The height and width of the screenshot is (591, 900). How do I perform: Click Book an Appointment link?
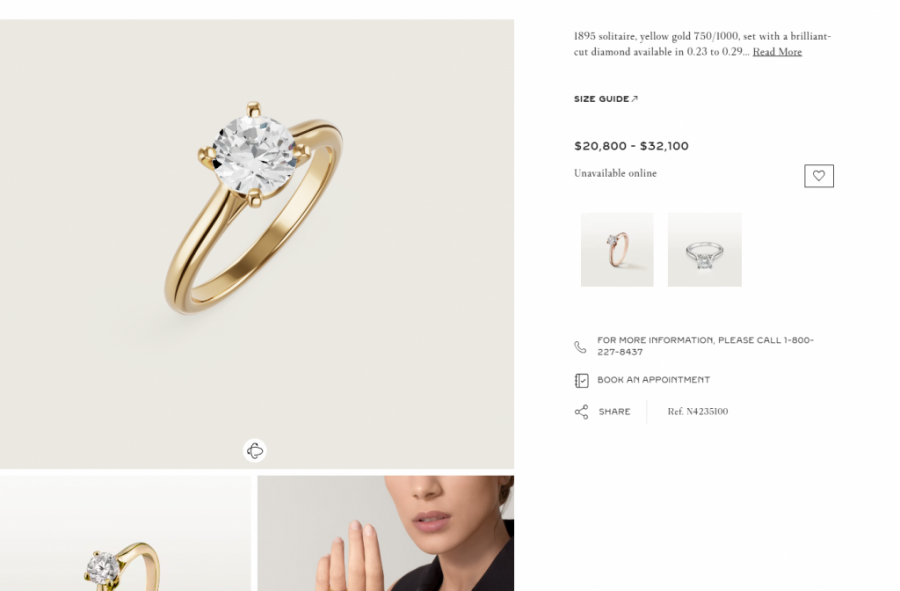coord(653,380)
